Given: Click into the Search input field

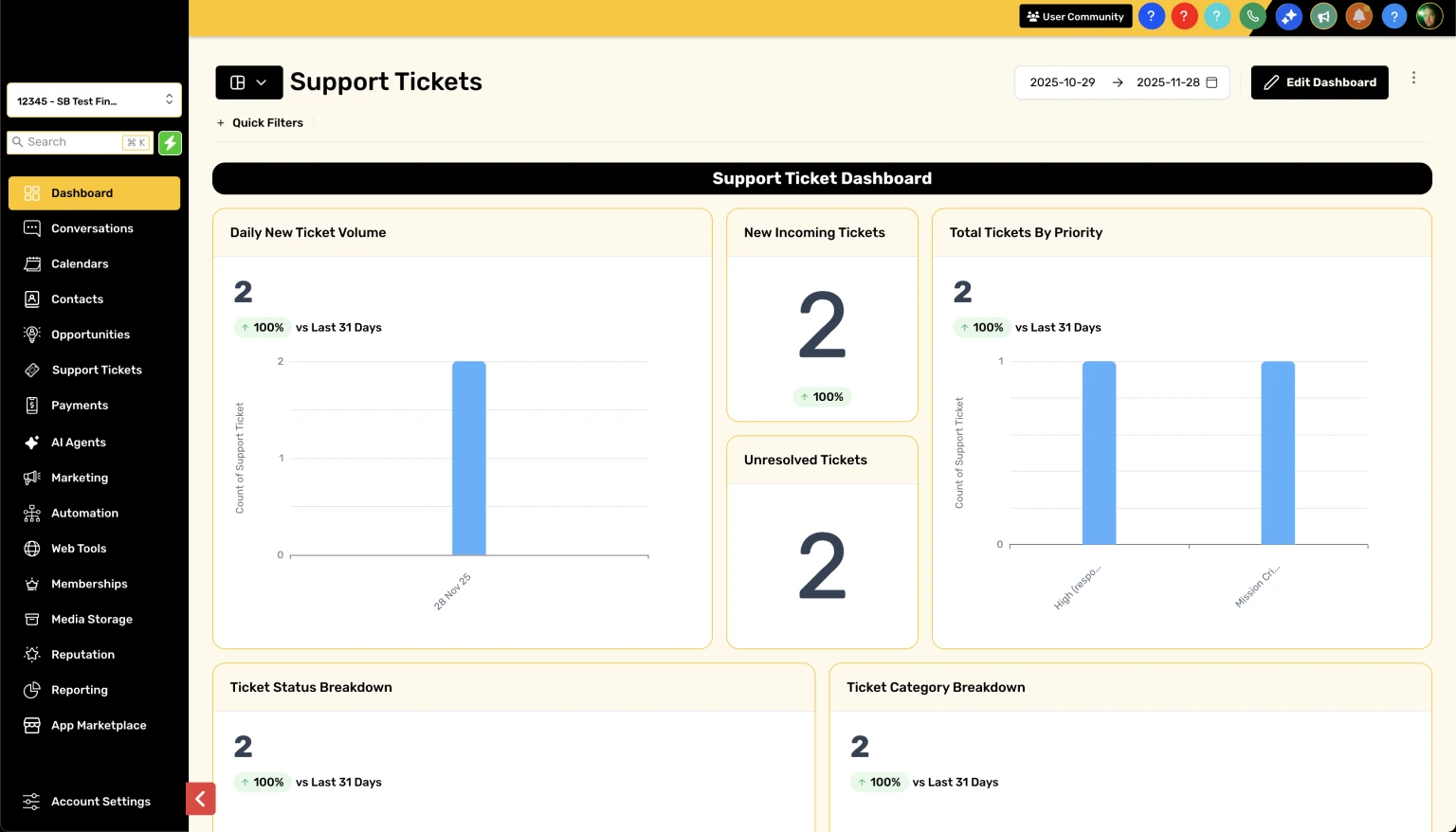Looking at the screenshot, I should [73, 142].
